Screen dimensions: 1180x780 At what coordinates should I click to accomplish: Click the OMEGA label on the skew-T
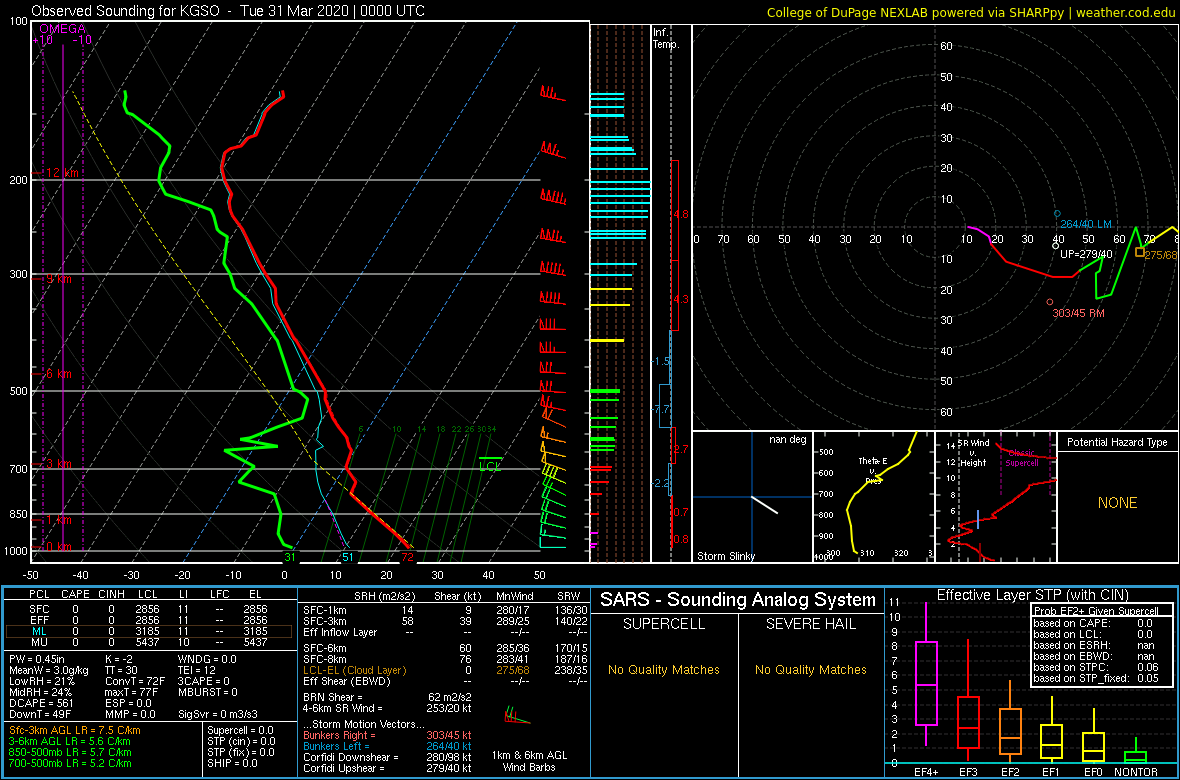point(62,29)
